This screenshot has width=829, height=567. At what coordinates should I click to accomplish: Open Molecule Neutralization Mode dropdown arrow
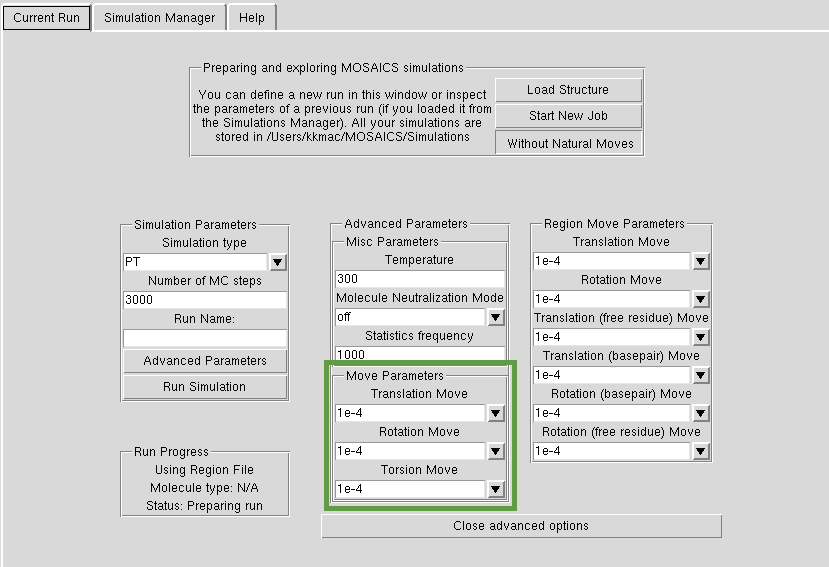tap(495, 317)
